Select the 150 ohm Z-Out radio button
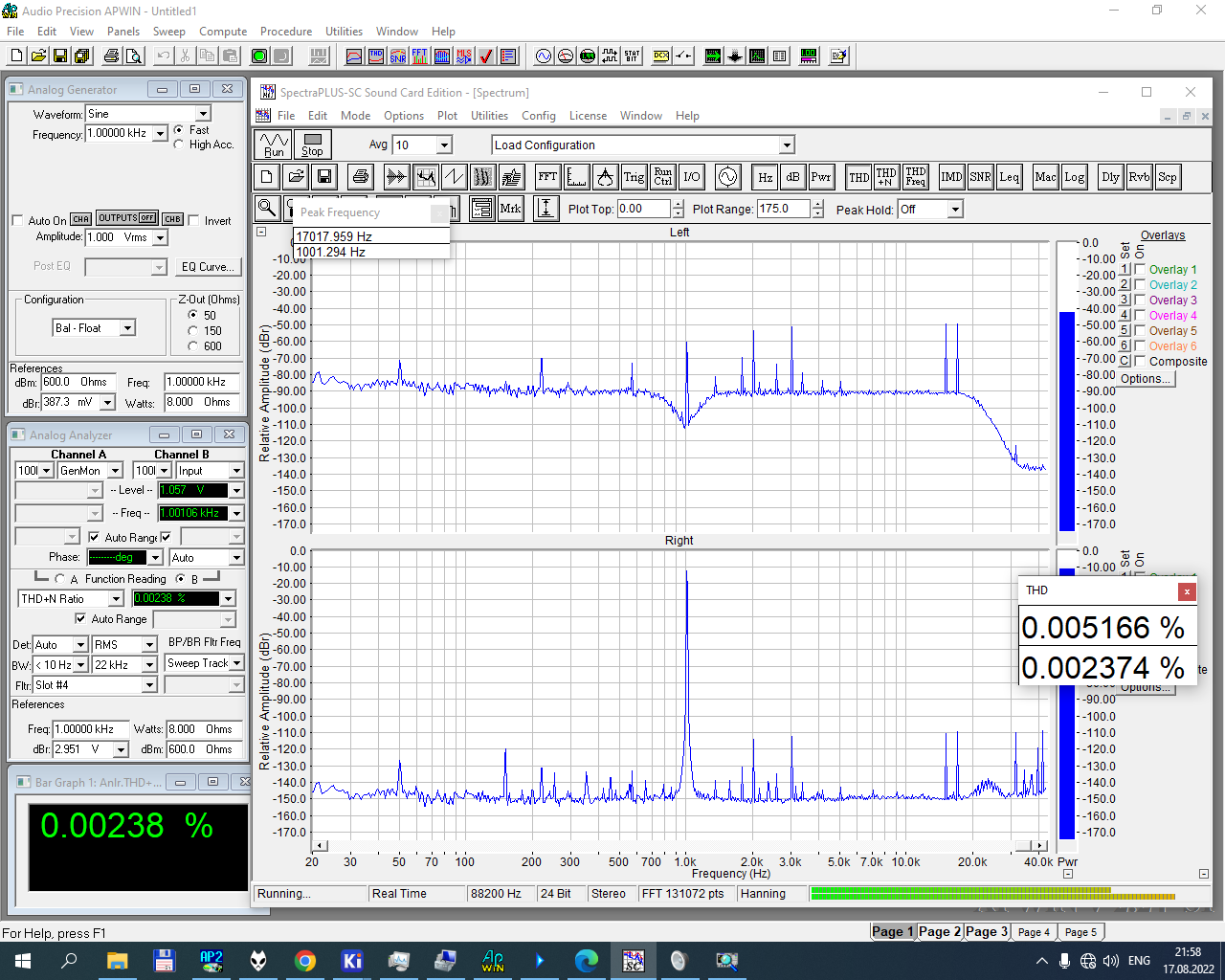The width and height of the screenshot is (1225, 980). pos(193,331)
